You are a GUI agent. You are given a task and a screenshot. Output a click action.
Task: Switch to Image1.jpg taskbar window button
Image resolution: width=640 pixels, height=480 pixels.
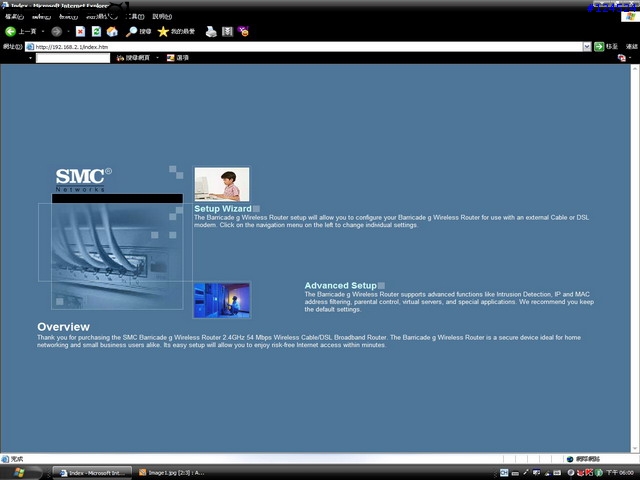(171, 473)
